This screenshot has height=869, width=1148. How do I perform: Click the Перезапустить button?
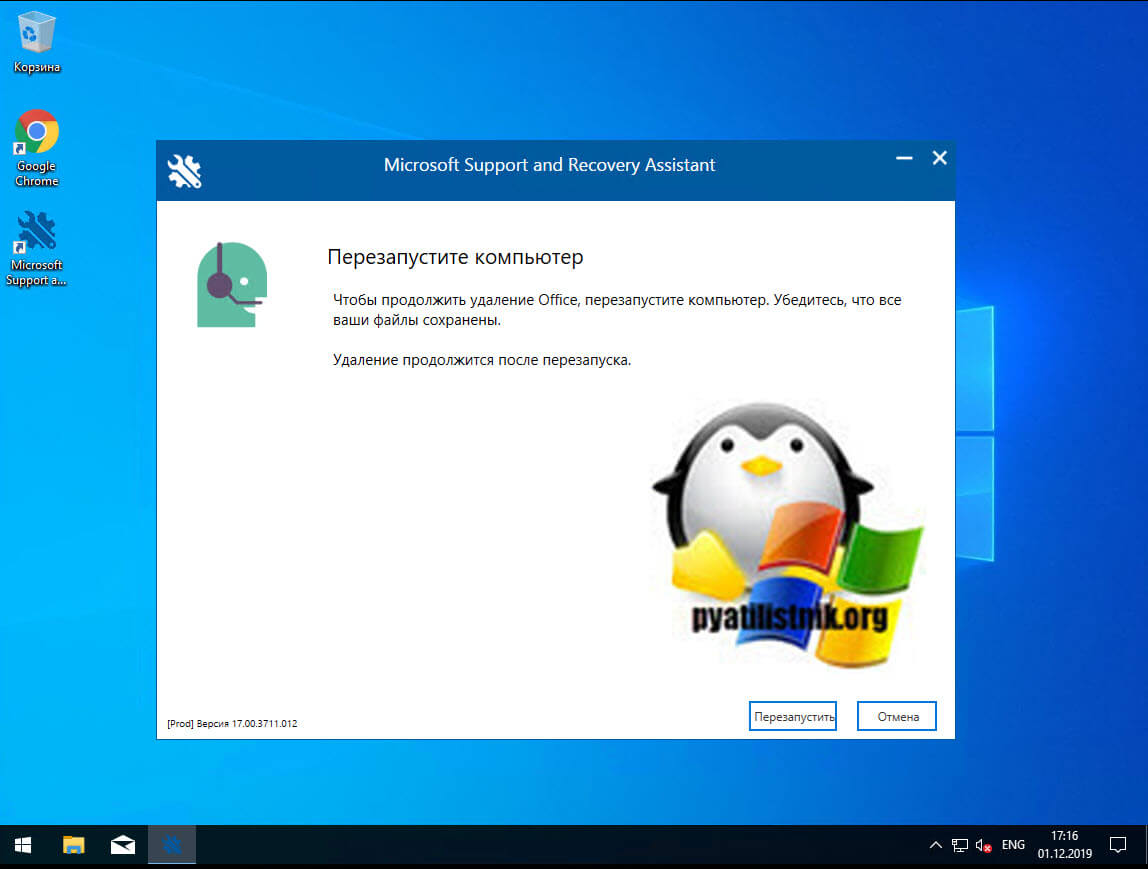[792, 717]
